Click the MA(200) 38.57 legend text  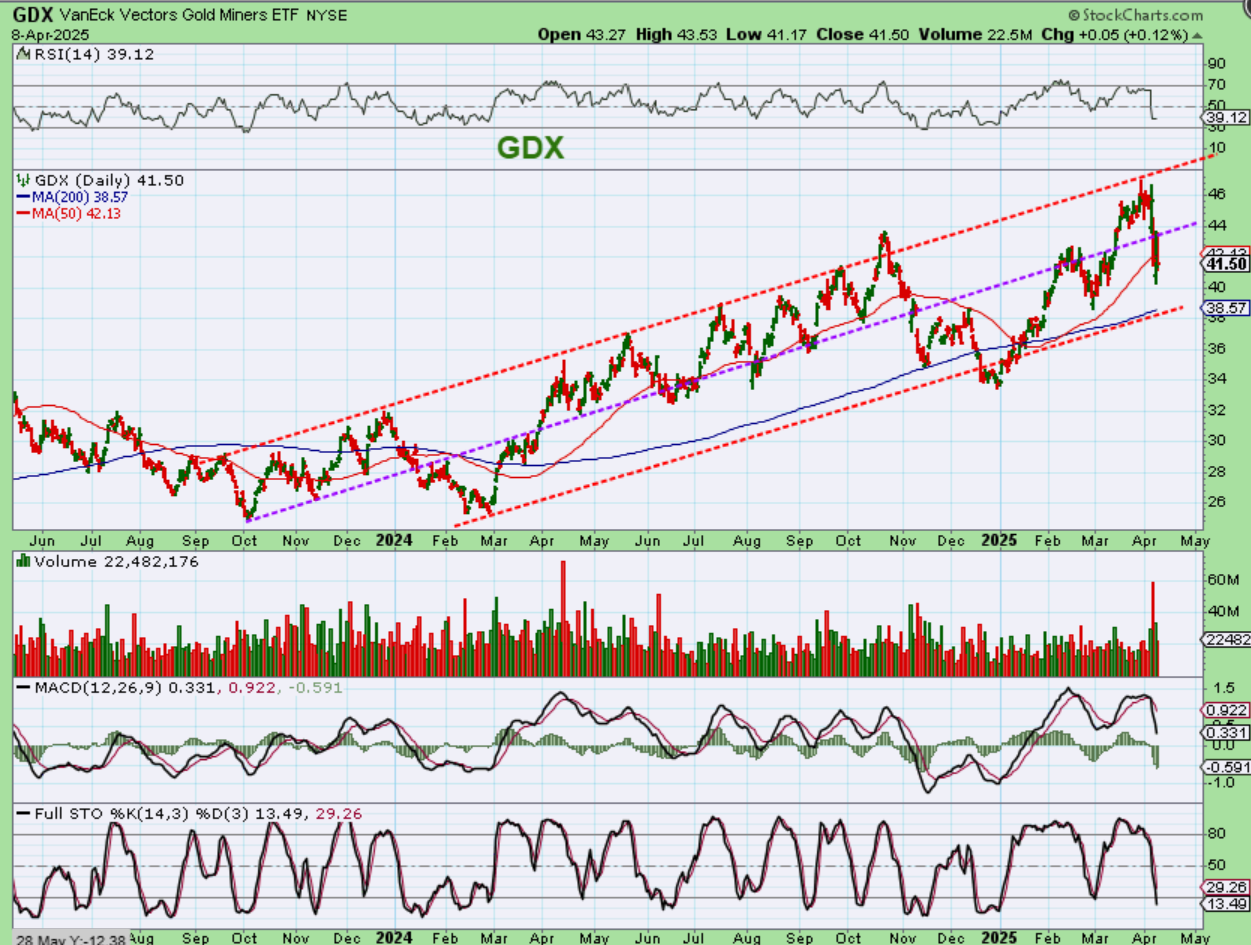tap(80, 198)
